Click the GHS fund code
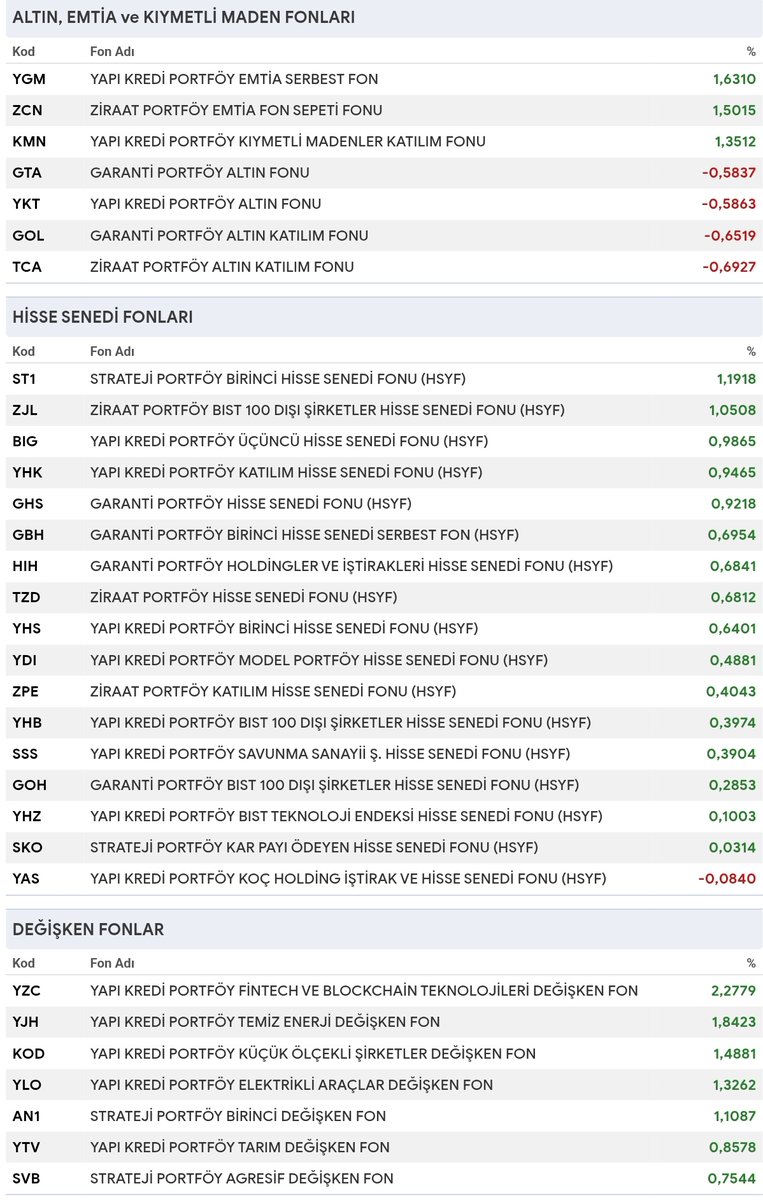 [28, 504]
